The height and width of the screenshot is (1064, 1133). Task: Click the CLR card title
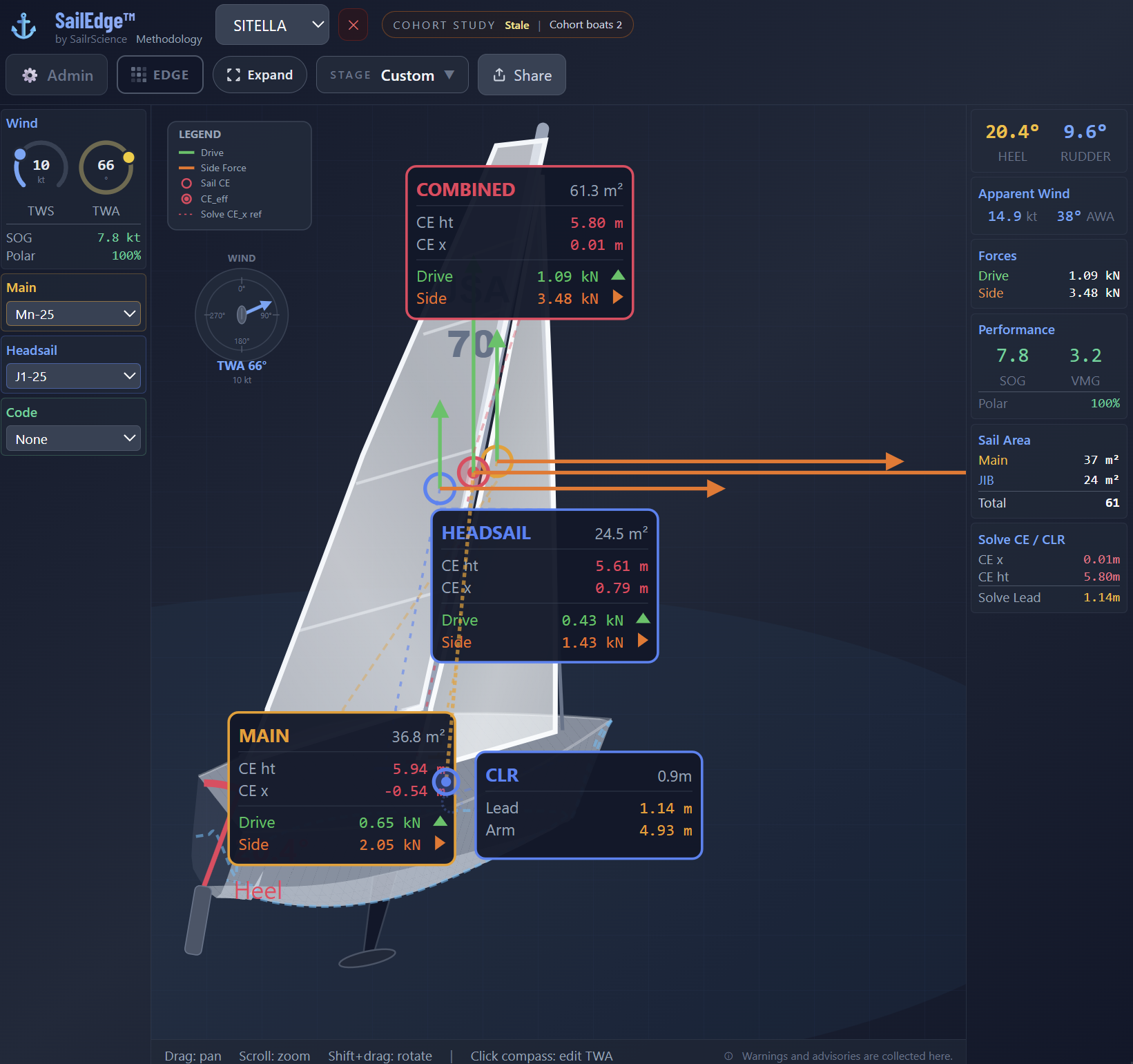click(502, 775)
